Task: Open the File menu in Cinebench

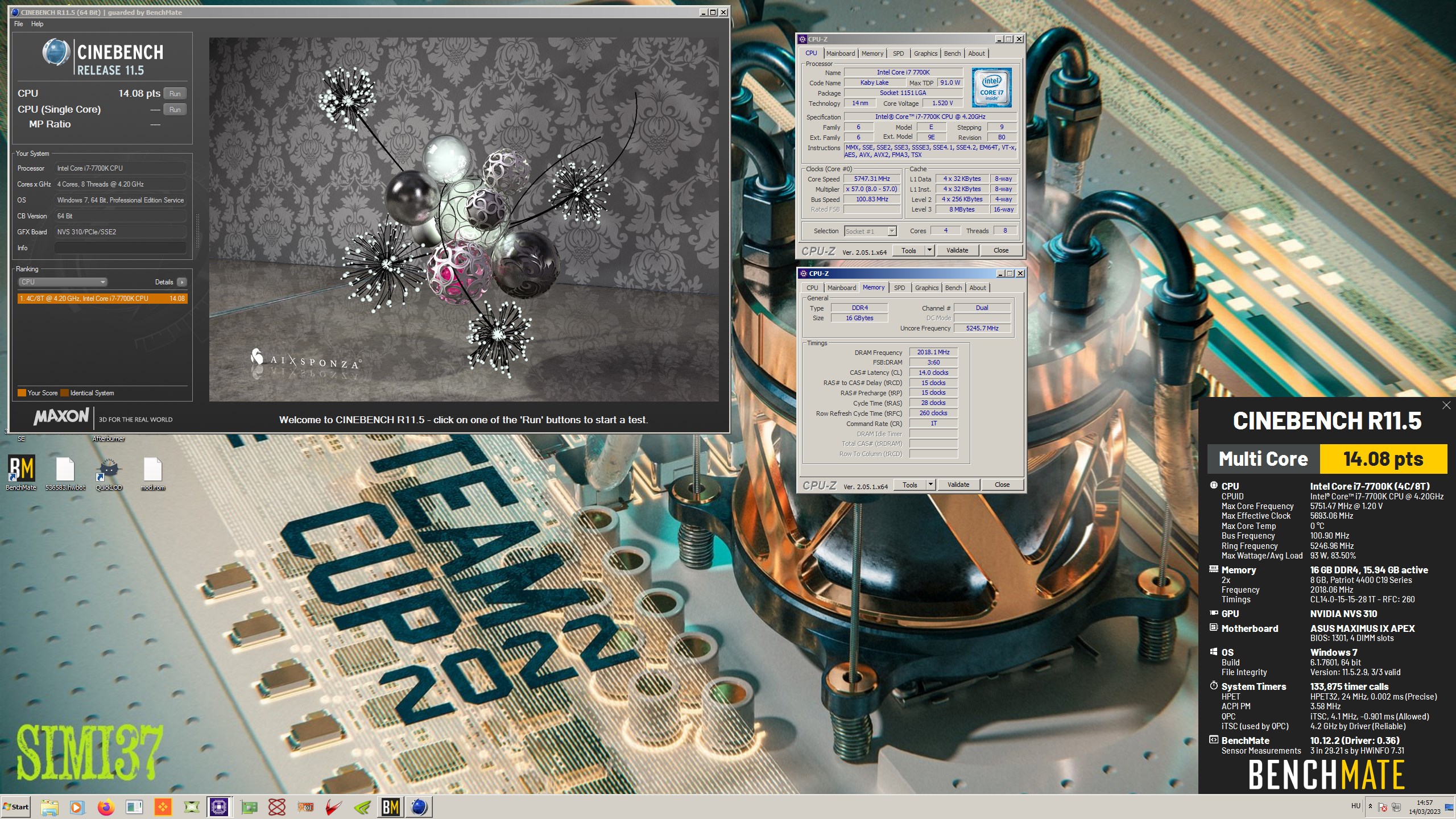Action: (x=19, y=24)
